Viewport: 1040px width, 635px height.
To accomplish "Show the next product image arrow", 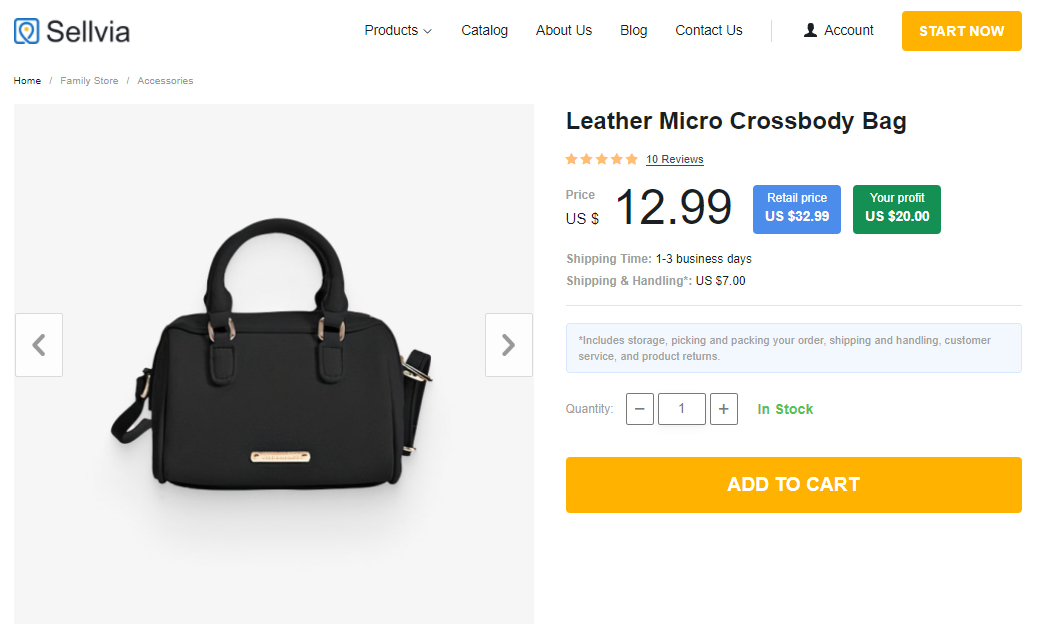I will point(508,345).
